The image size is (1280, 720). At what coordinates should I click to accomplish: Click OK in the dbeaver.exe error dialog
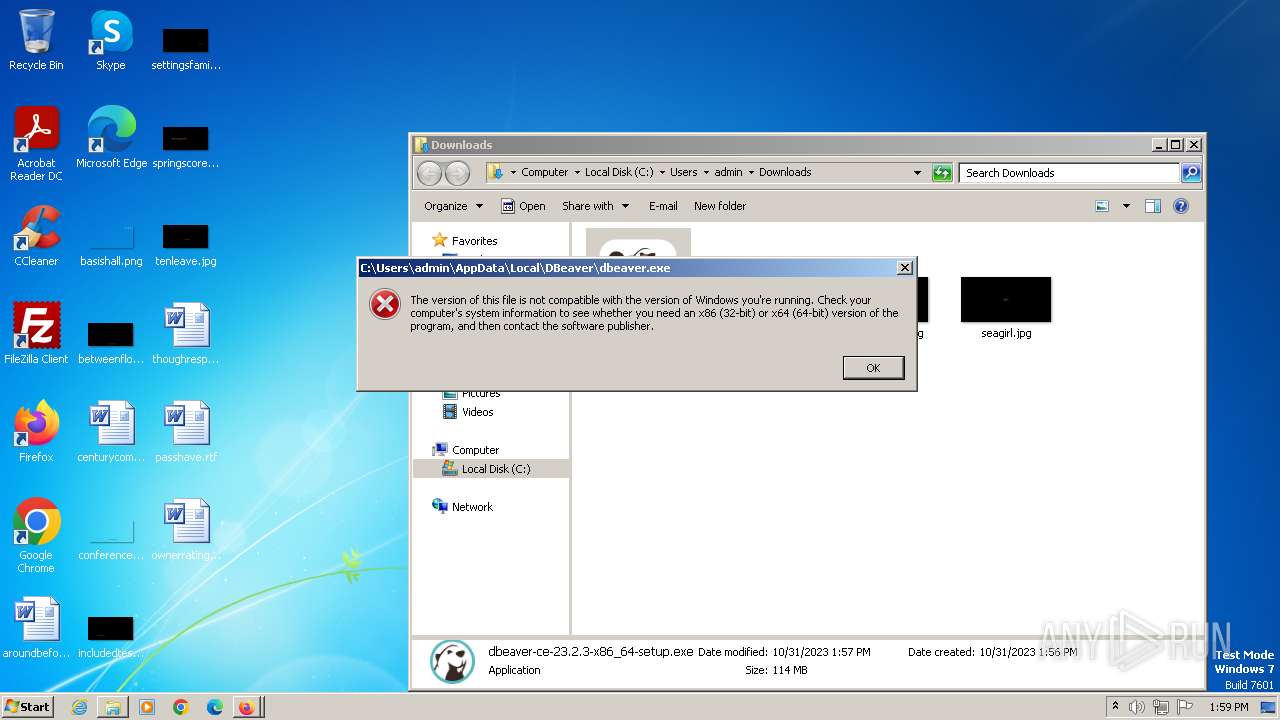(873, 368)
